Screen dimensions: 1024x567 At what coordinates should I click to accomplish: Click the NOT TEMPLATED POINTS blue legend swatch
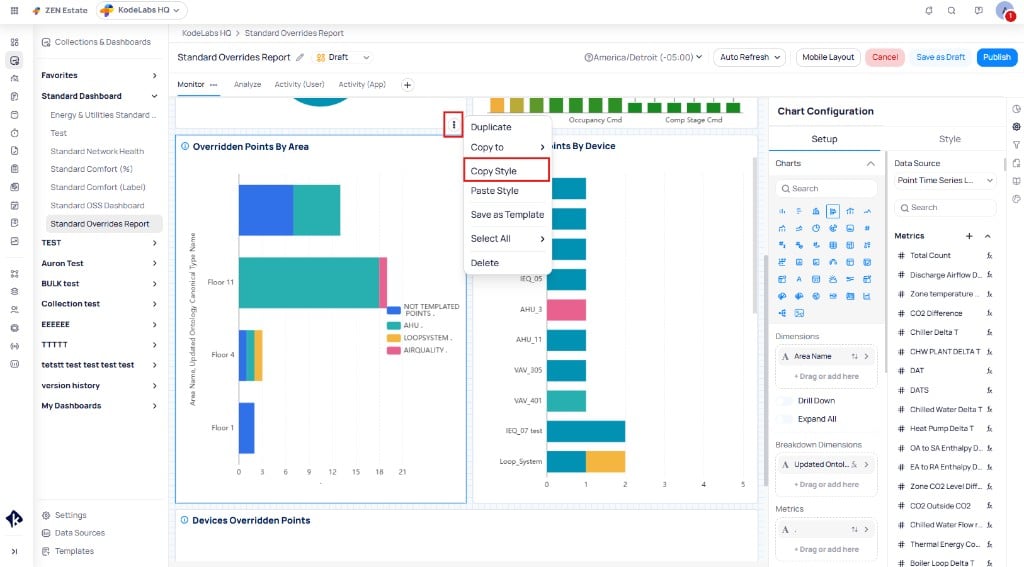tap(393, 310)
